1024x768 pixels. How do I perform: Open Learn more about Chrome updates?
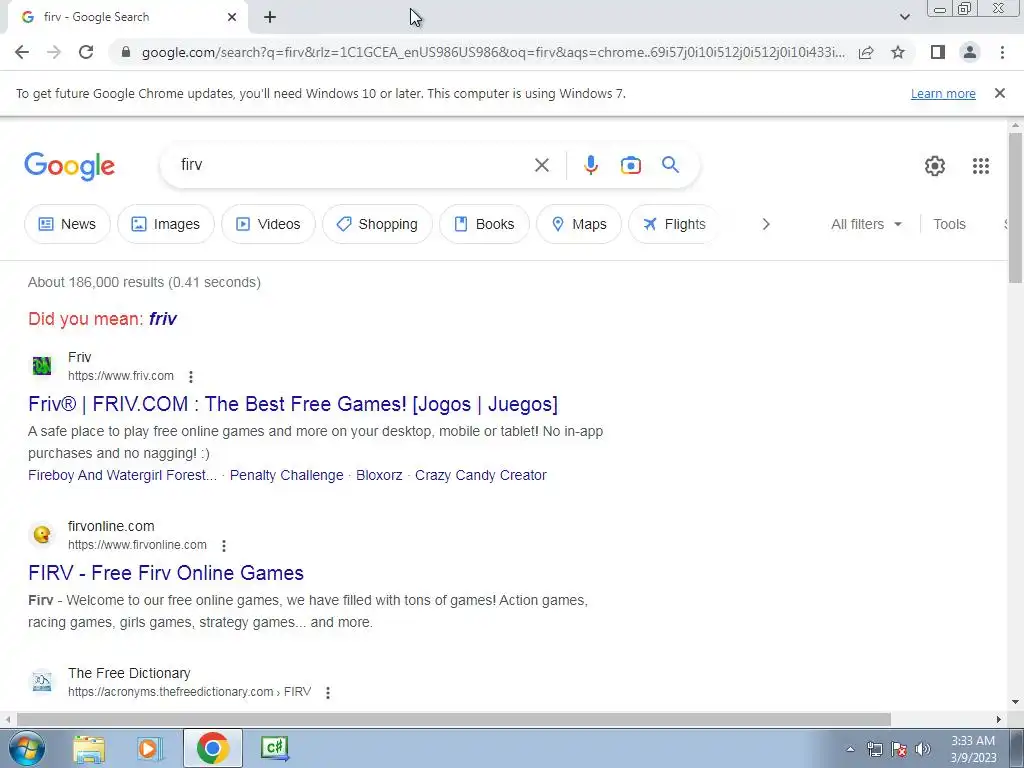pyautogui.click(x=943, y=93)
